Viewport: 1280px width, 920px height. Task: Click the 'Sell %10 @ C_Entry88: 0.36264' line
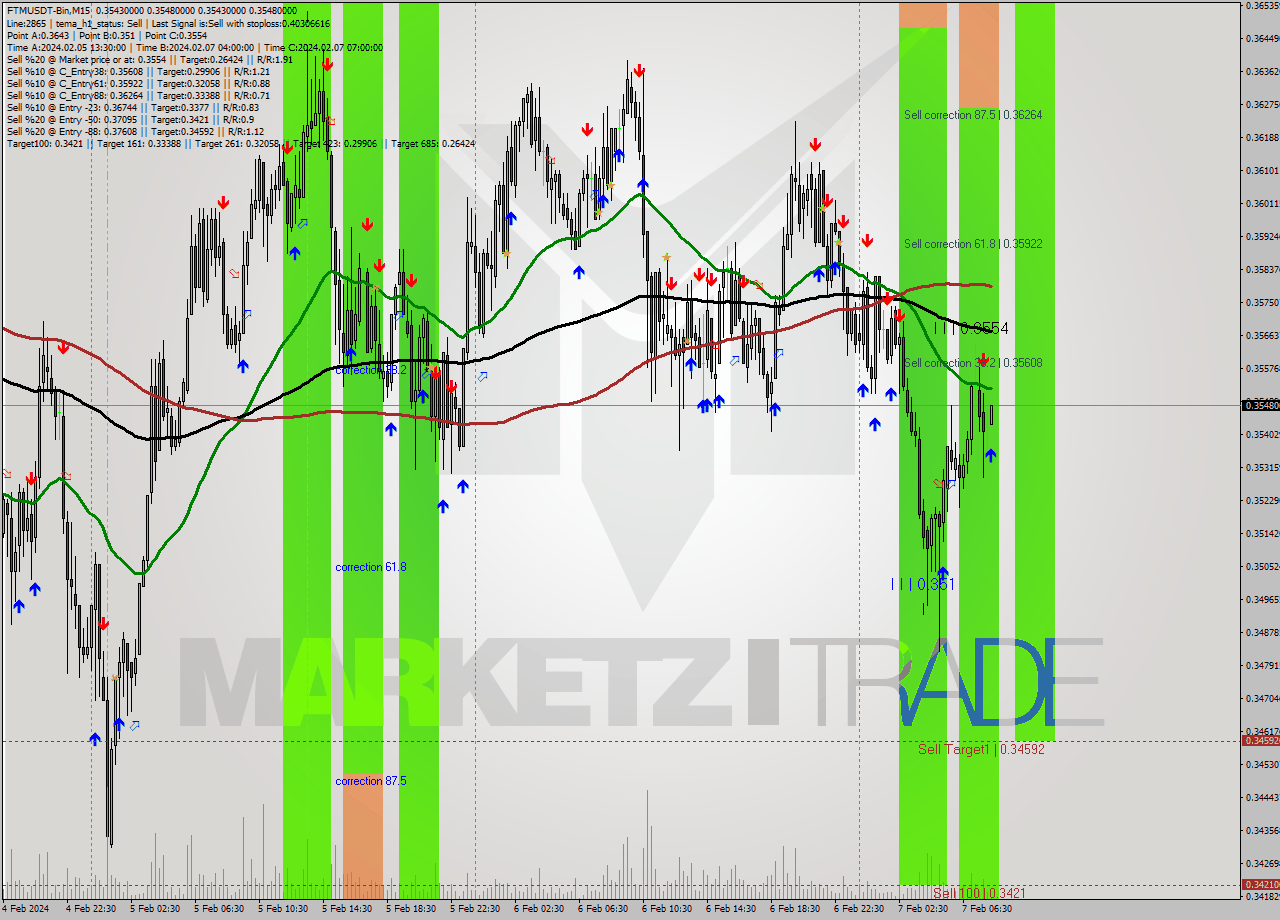(136, 95)
